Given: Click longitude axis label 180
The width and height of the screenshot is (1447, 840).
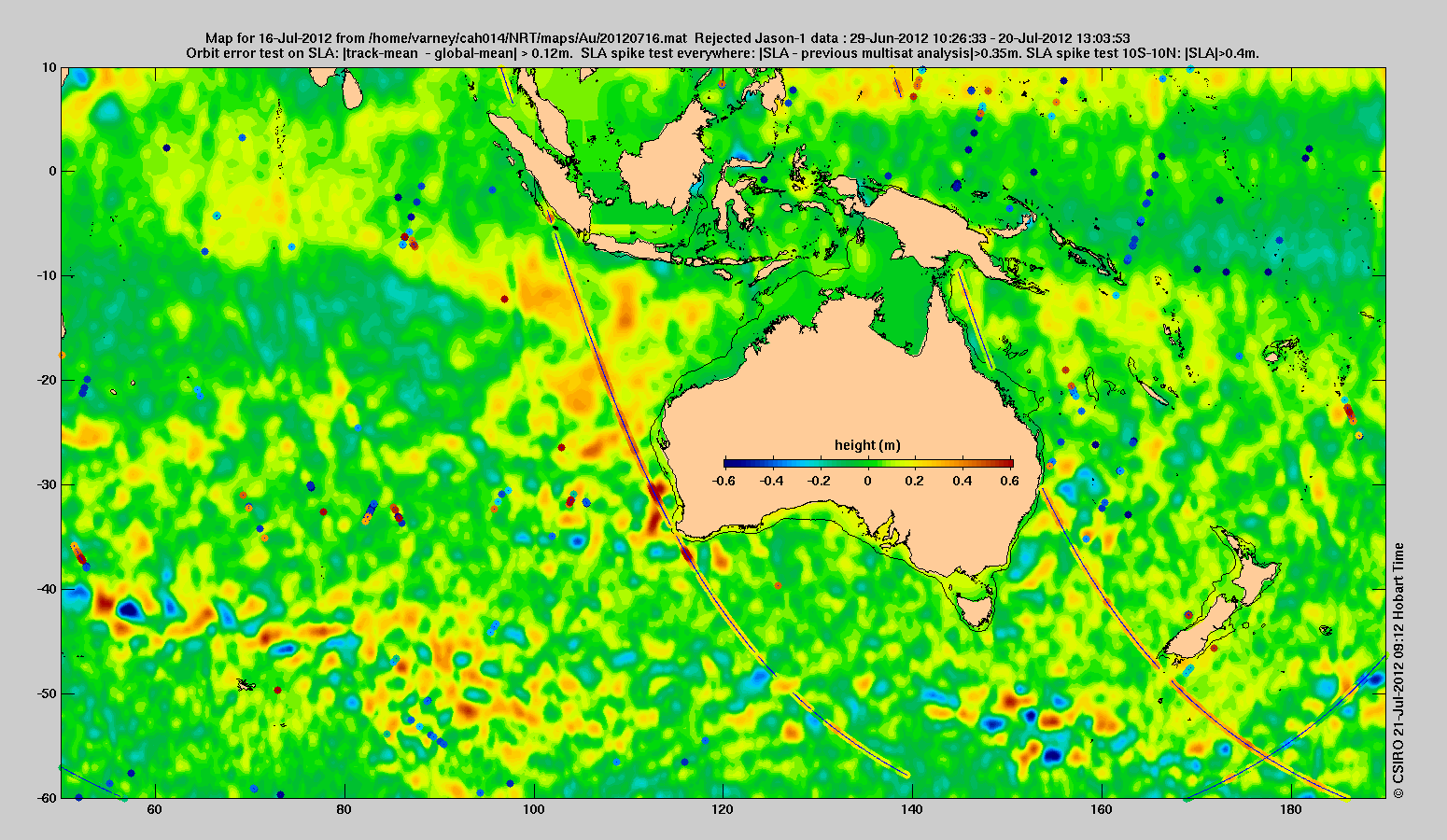Looking at the screenshot, I should [1291, 810].
